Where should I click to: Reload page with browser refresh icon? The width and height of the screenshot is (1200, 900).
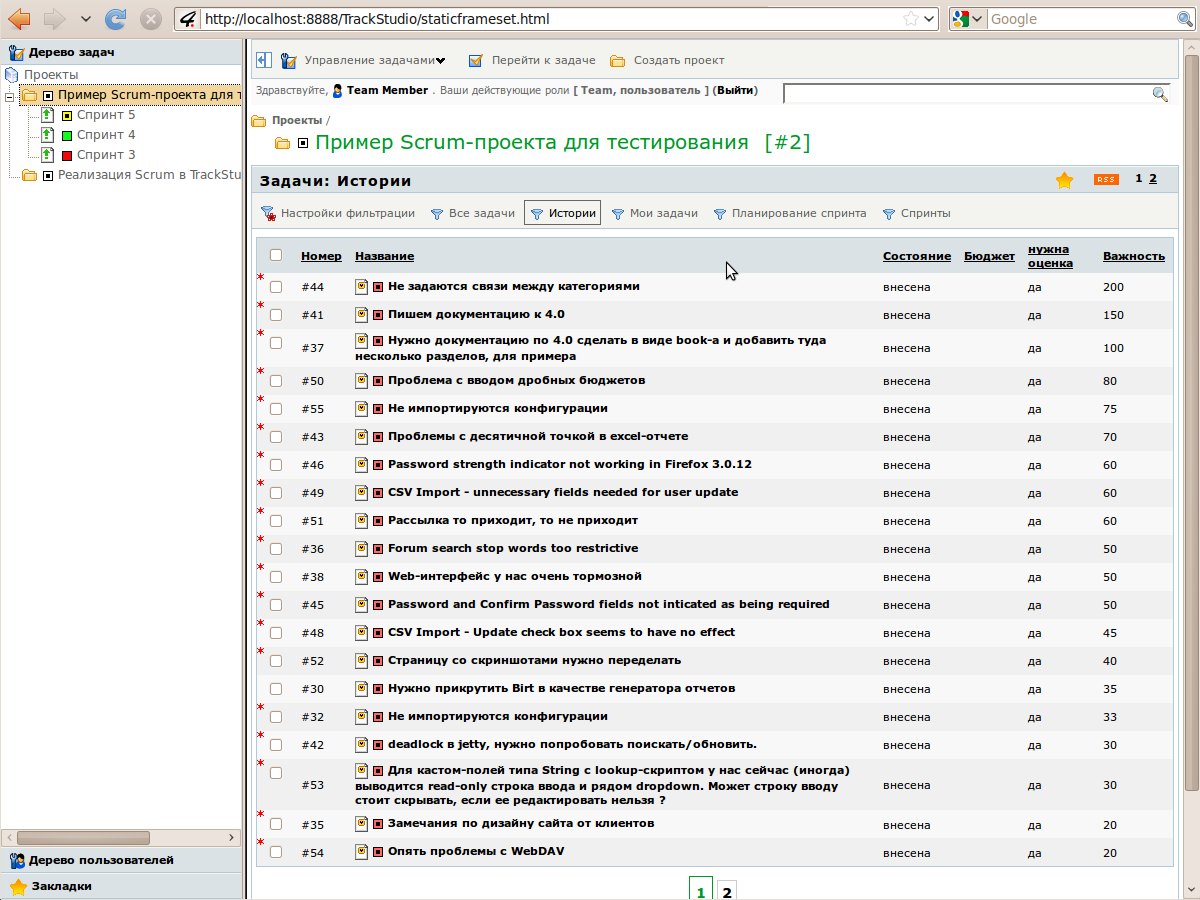(x=116, y=19)
